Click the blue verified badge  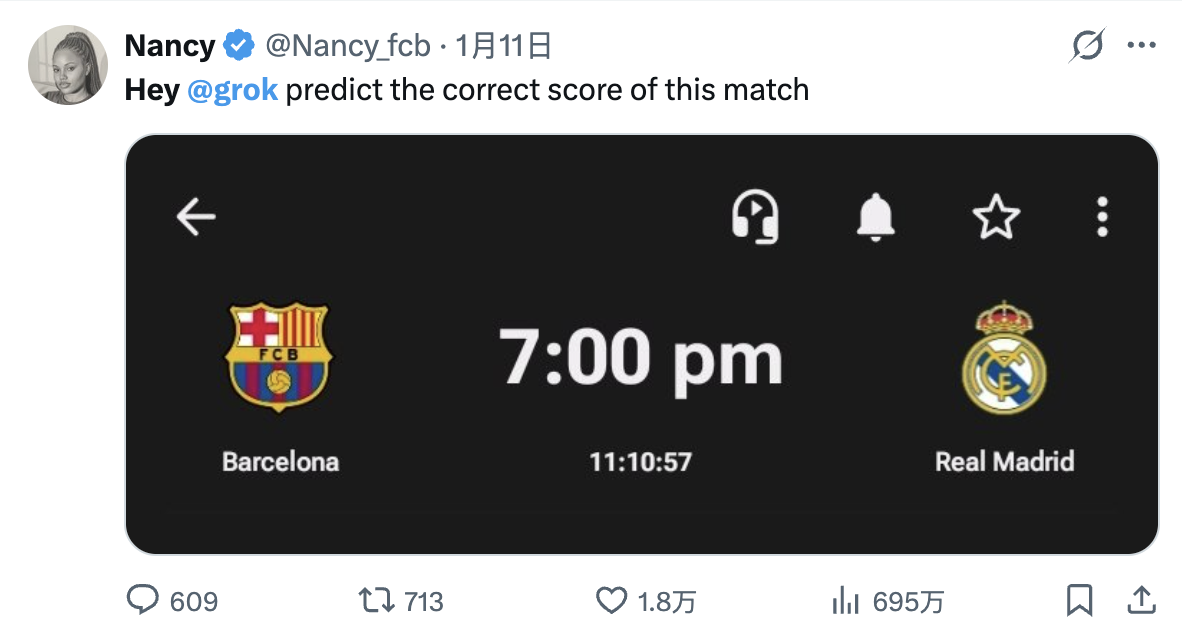(238, 46)
